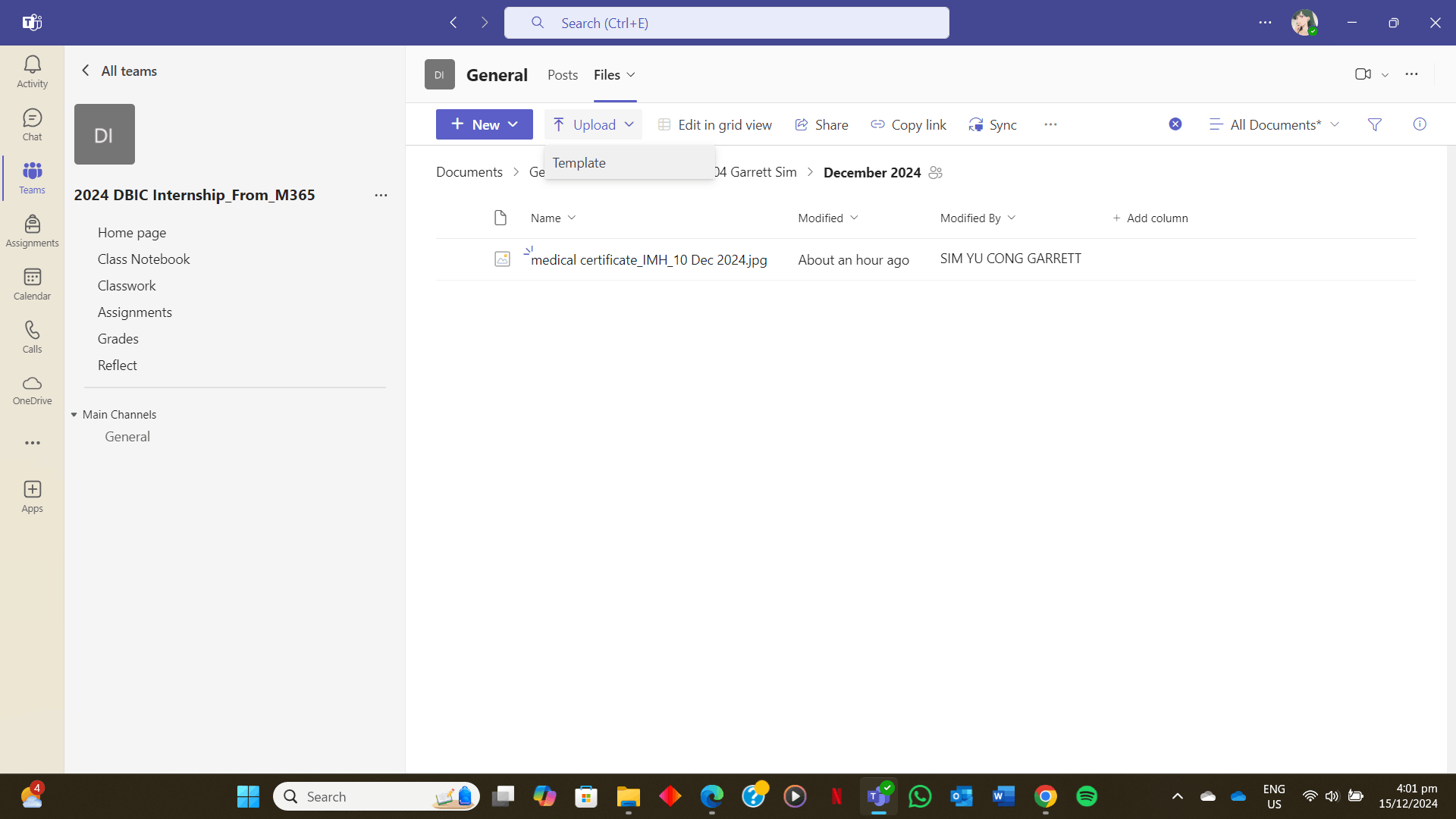Open Calendar from the sidebar
The height and width of the screenshot is (819, 1456).
click(32, 284)
